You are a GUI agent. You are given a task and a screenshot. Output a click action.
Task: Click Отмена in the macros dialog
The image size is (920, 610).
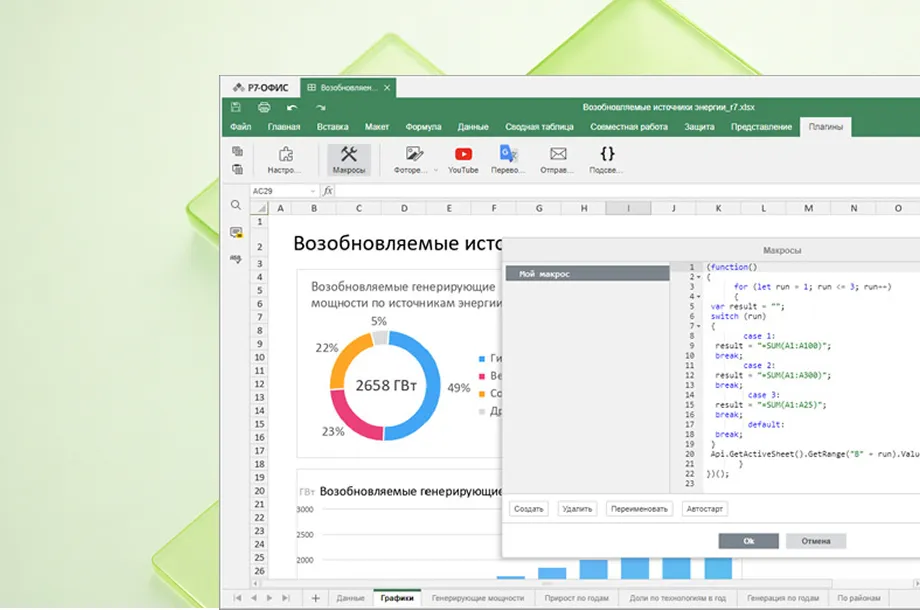[x=816, y=541]
